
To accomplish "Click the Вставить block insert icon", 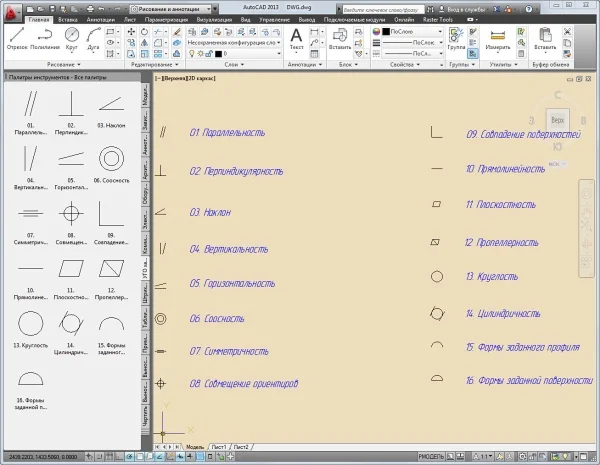I will pos(340,39).
